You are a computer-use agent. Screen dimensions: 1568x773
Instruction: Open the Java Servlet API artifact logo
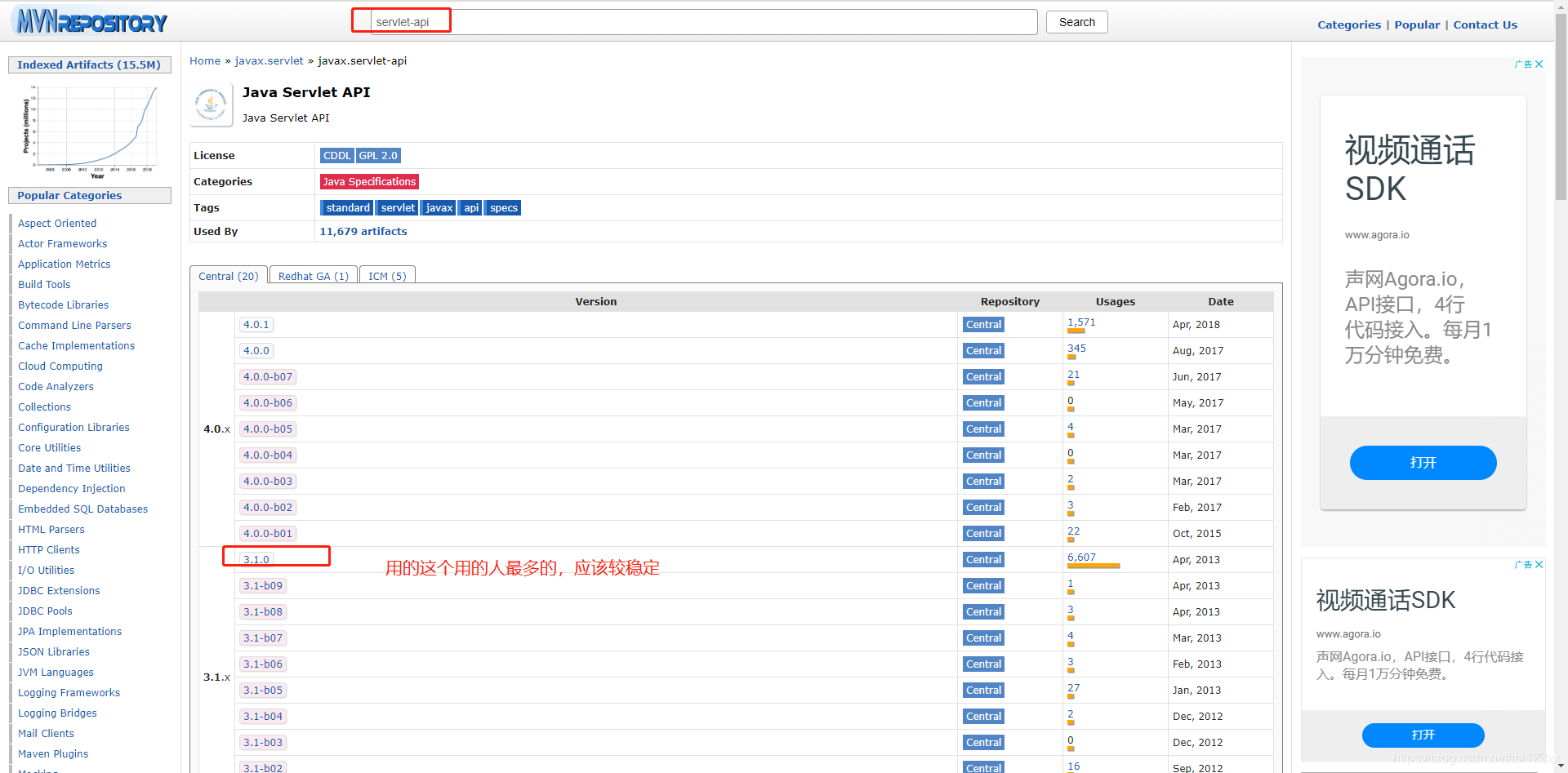point(212,104)
